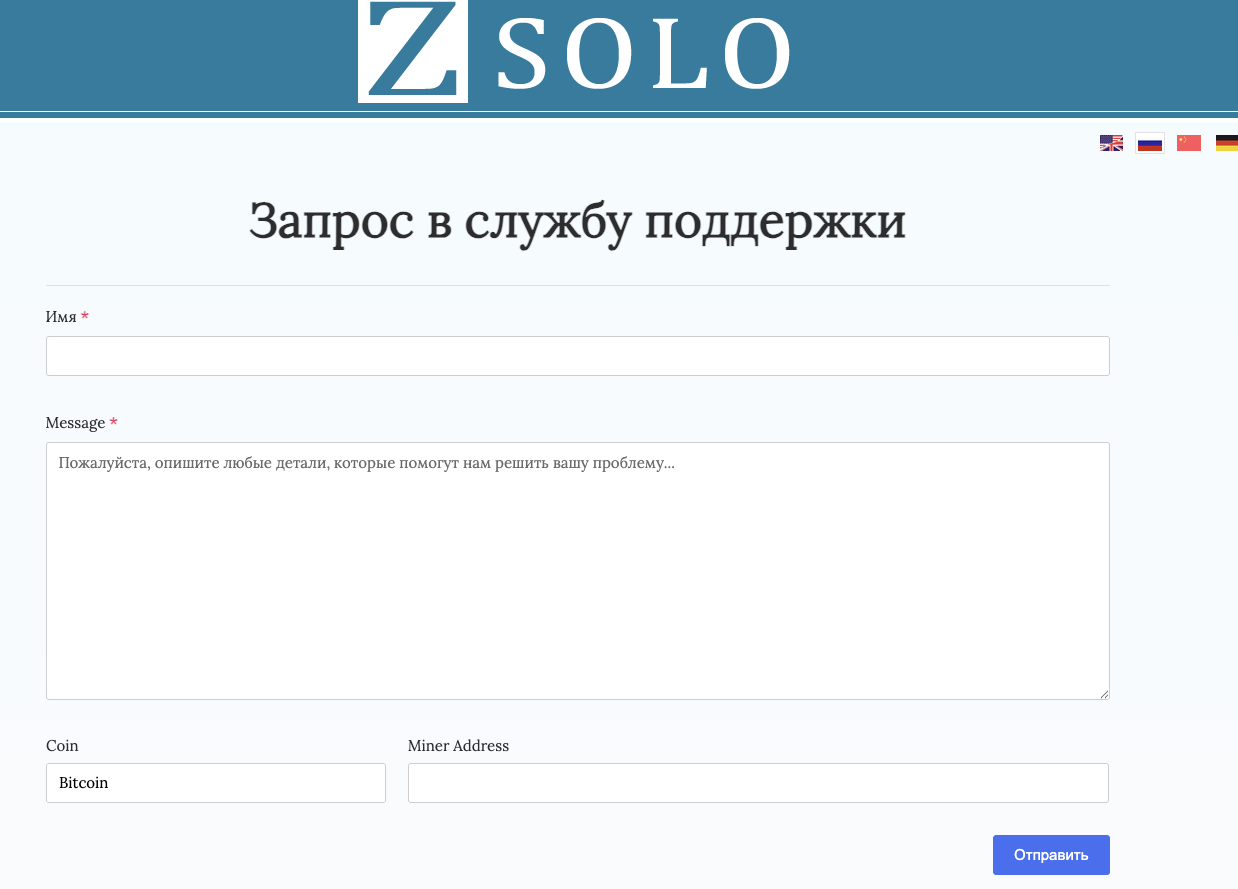Focus the Miner Address input field

tap(758, 783)
